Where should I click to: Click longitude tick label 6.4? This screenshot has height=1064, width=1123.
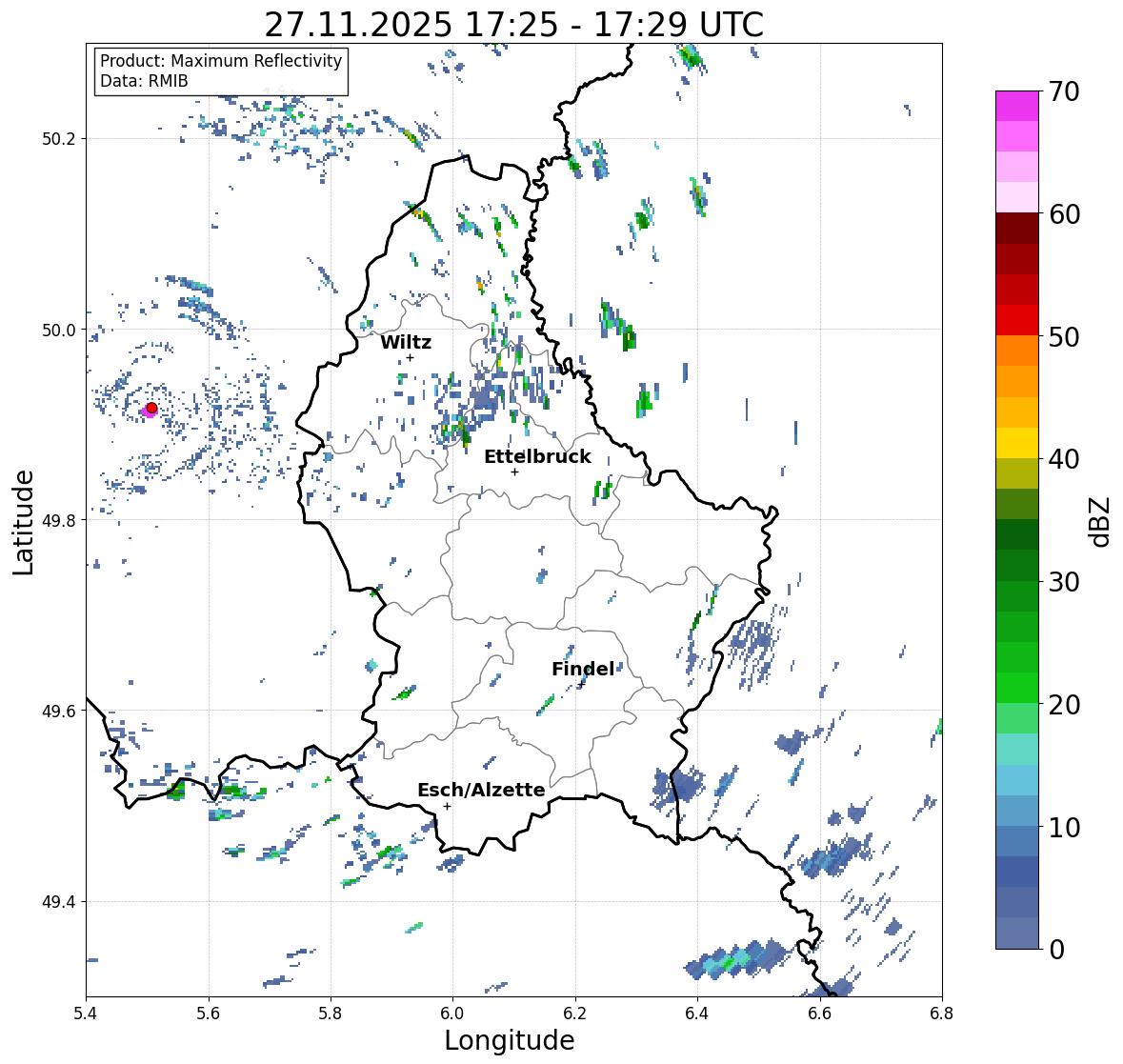(697, 1014)
